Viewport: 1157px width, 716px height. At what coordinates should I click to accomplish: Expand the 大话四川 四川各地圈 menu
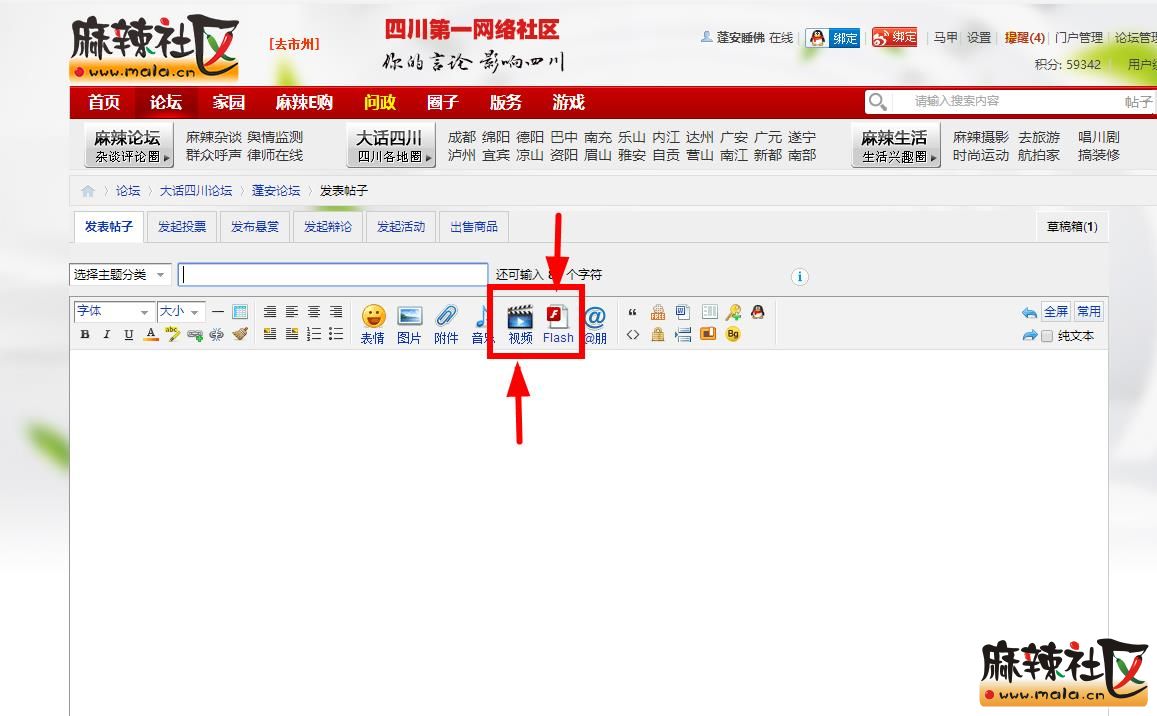coord(391,145)
